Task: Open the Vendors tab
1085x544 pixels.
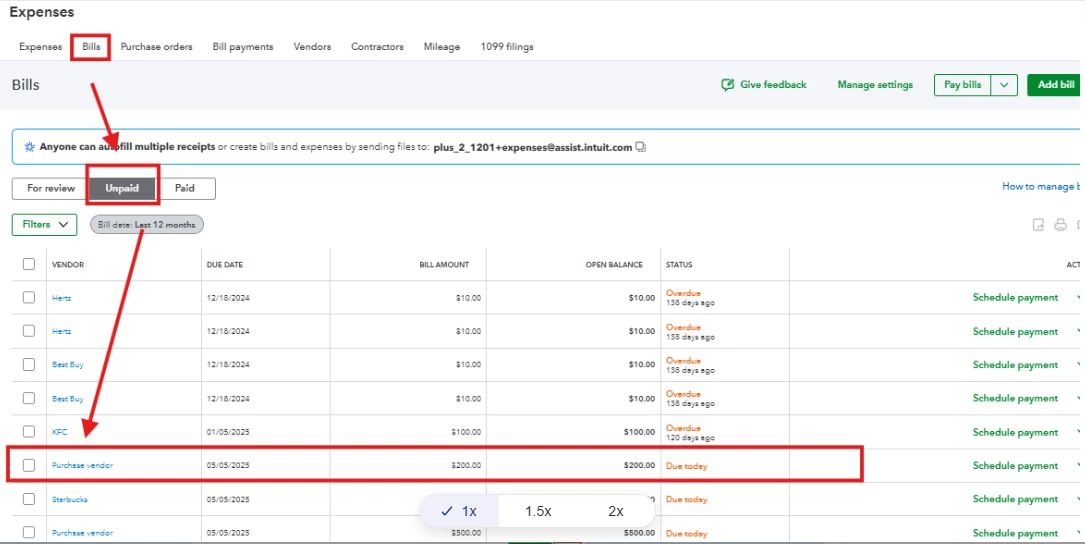Action: click(x=312, y=47)
